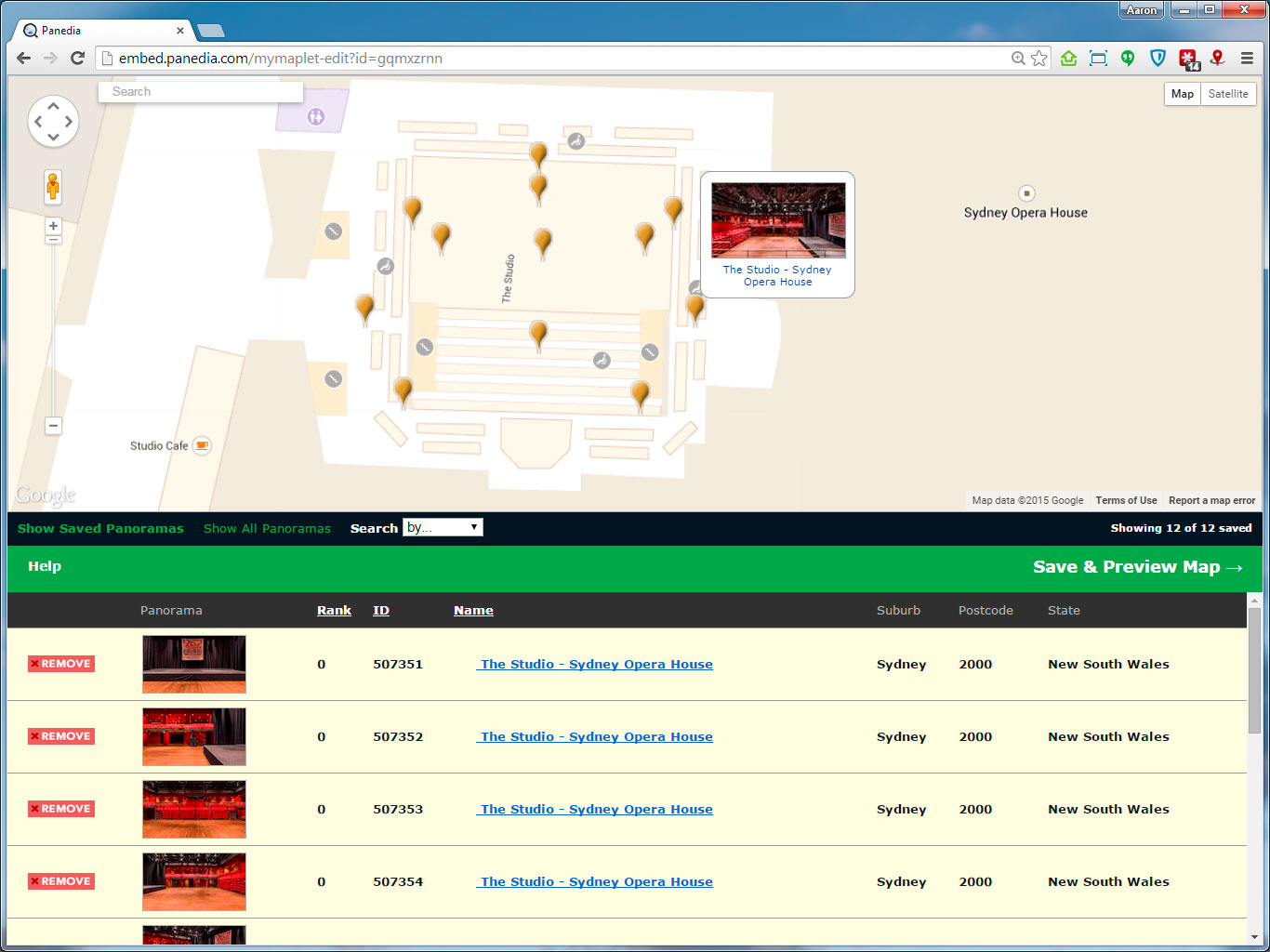
Task: Click the restroom icon on the map
Action: click(316, 116)
